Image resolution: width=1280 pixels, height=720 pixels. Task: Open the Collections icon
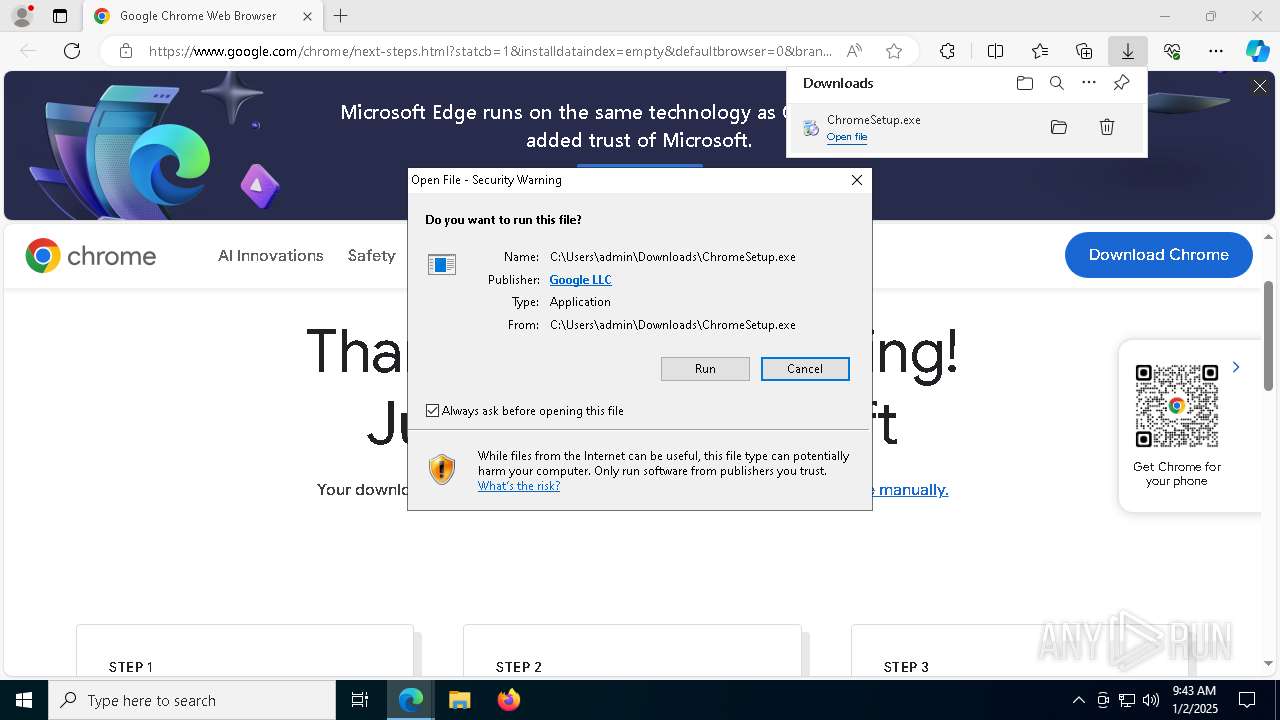pyautogui.click(x=1084, y=51)
